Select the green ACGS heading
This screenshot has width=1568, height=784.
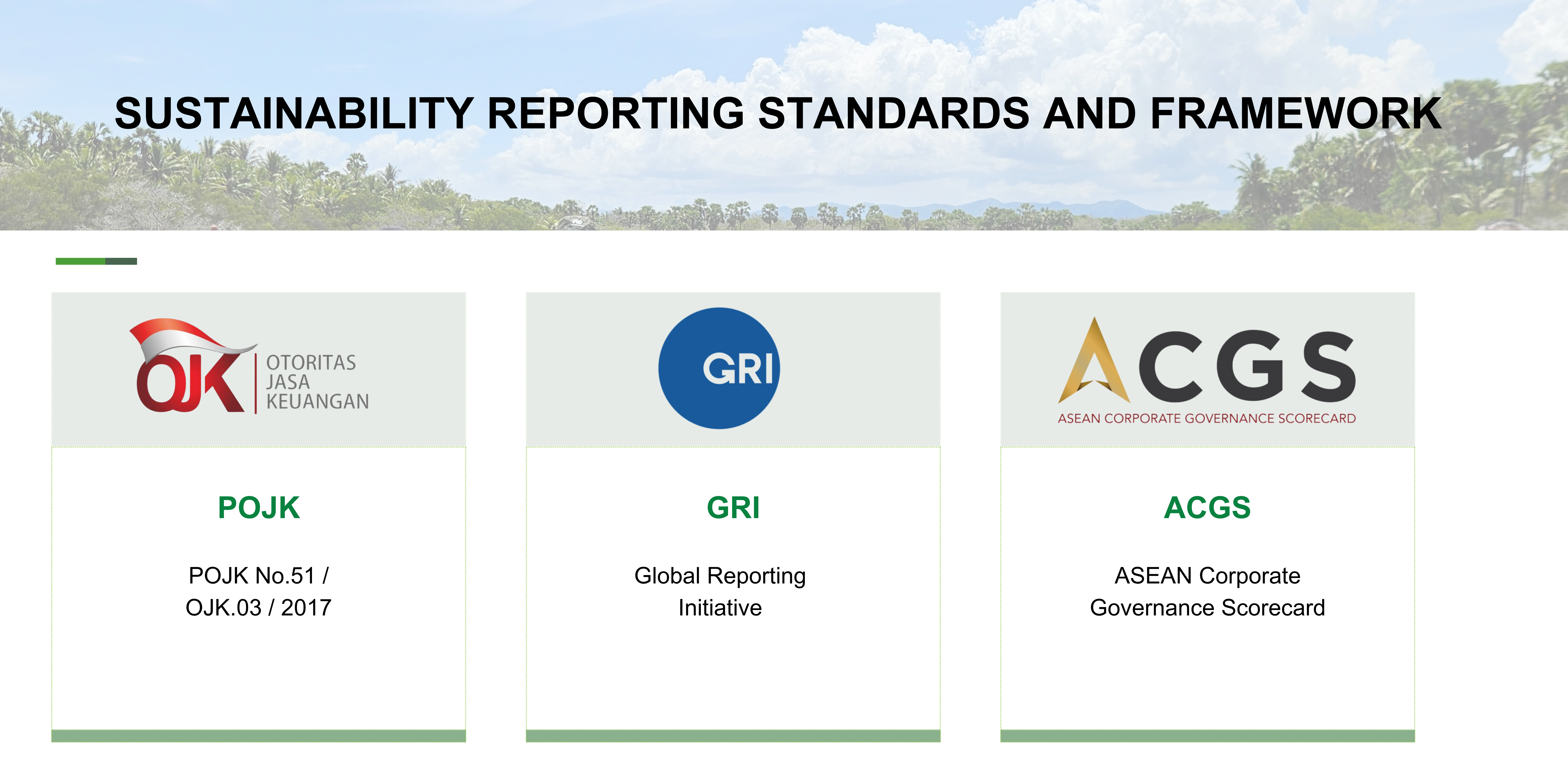pos(1207,508)
